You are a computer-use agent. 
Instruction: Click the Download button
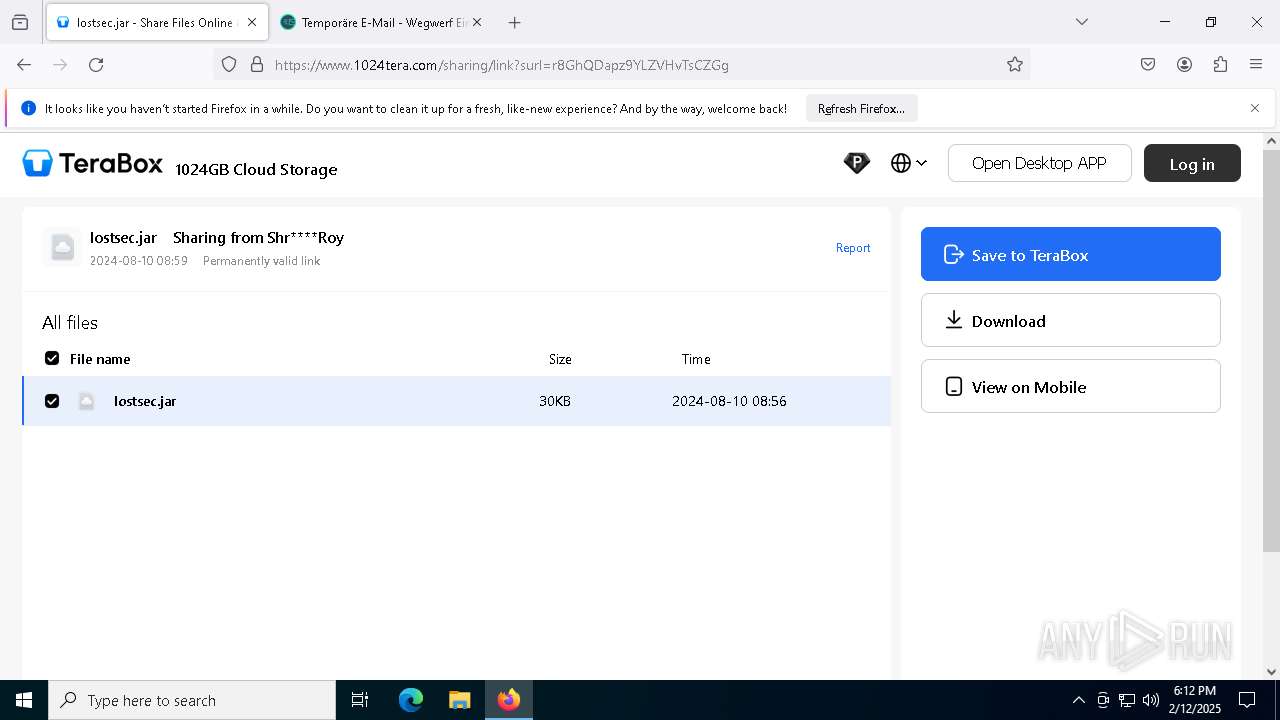pyautogui.click(x=1071, y=320)
